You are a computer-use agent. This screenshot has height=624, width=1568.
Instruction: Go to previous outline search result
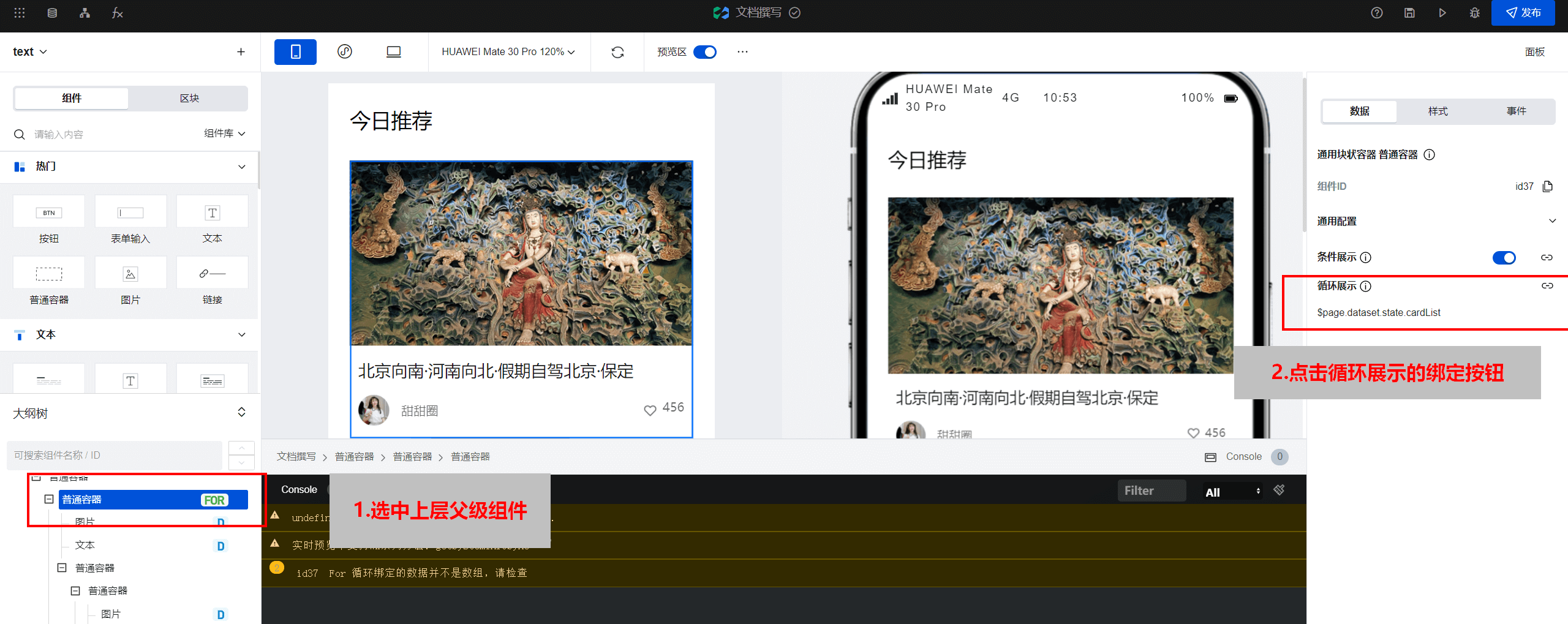point(241,448)
